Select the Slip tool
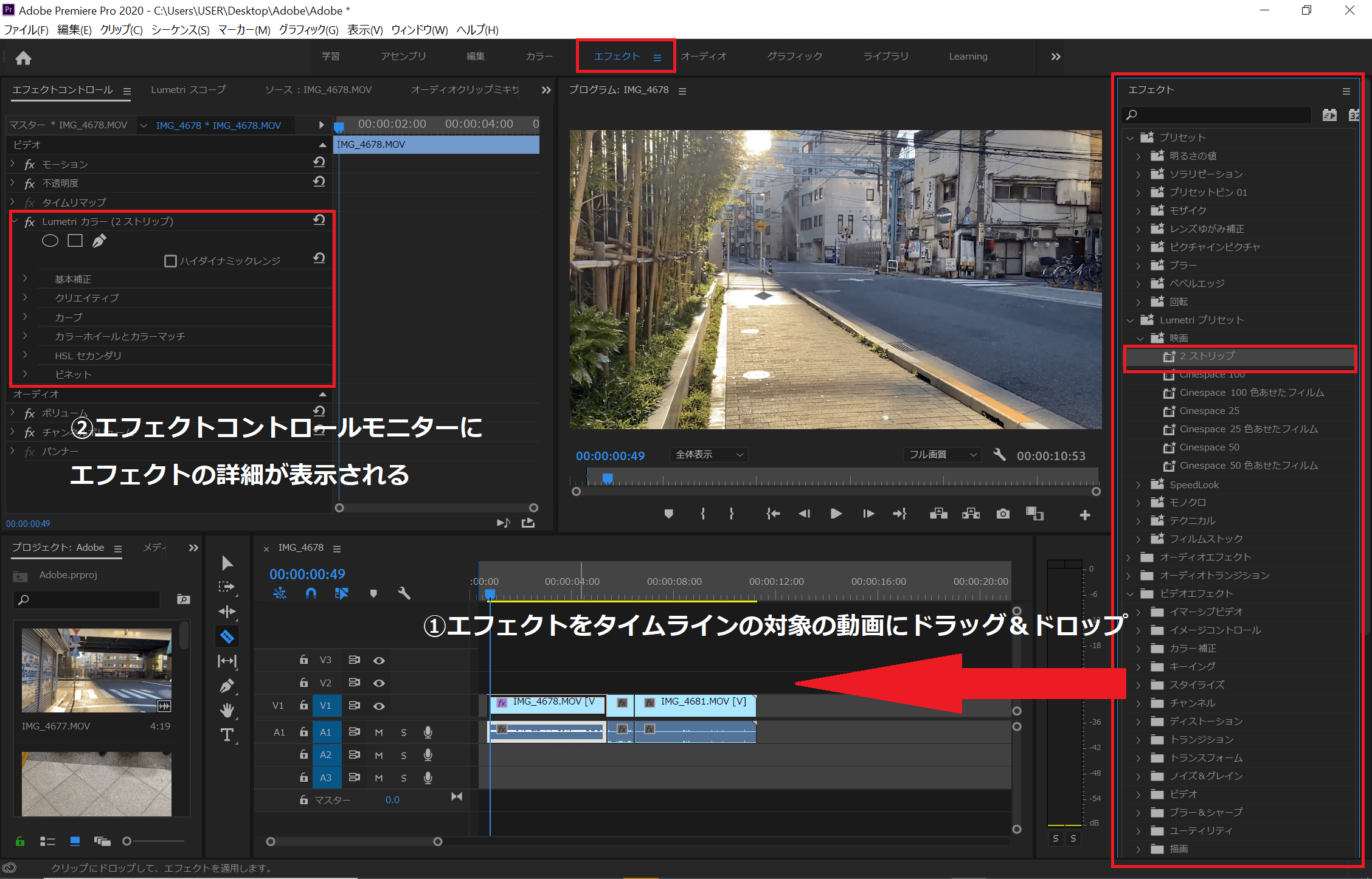The width and height of the screenshot is (1372, 879). click(227, 661)
